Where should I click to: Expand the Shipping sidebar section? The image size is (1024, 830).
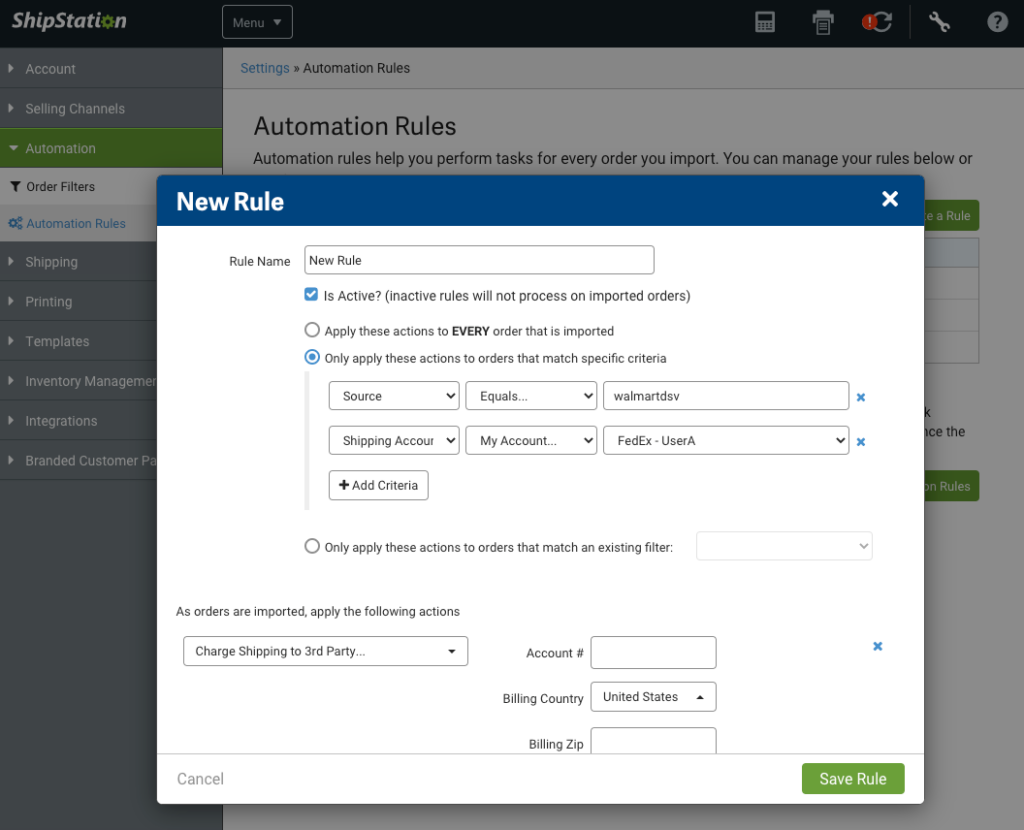click(x=78, y=262)
